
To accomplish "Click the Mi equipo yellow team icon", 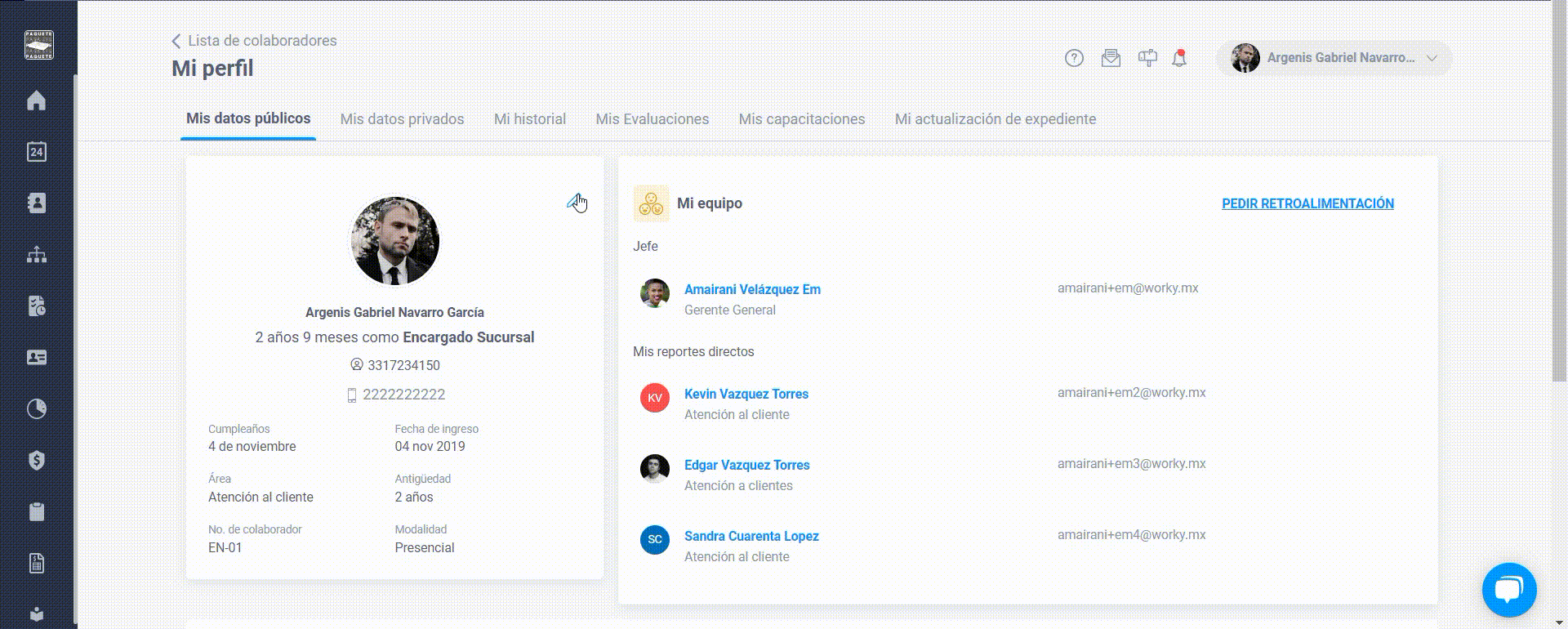I will coord(651,203).
